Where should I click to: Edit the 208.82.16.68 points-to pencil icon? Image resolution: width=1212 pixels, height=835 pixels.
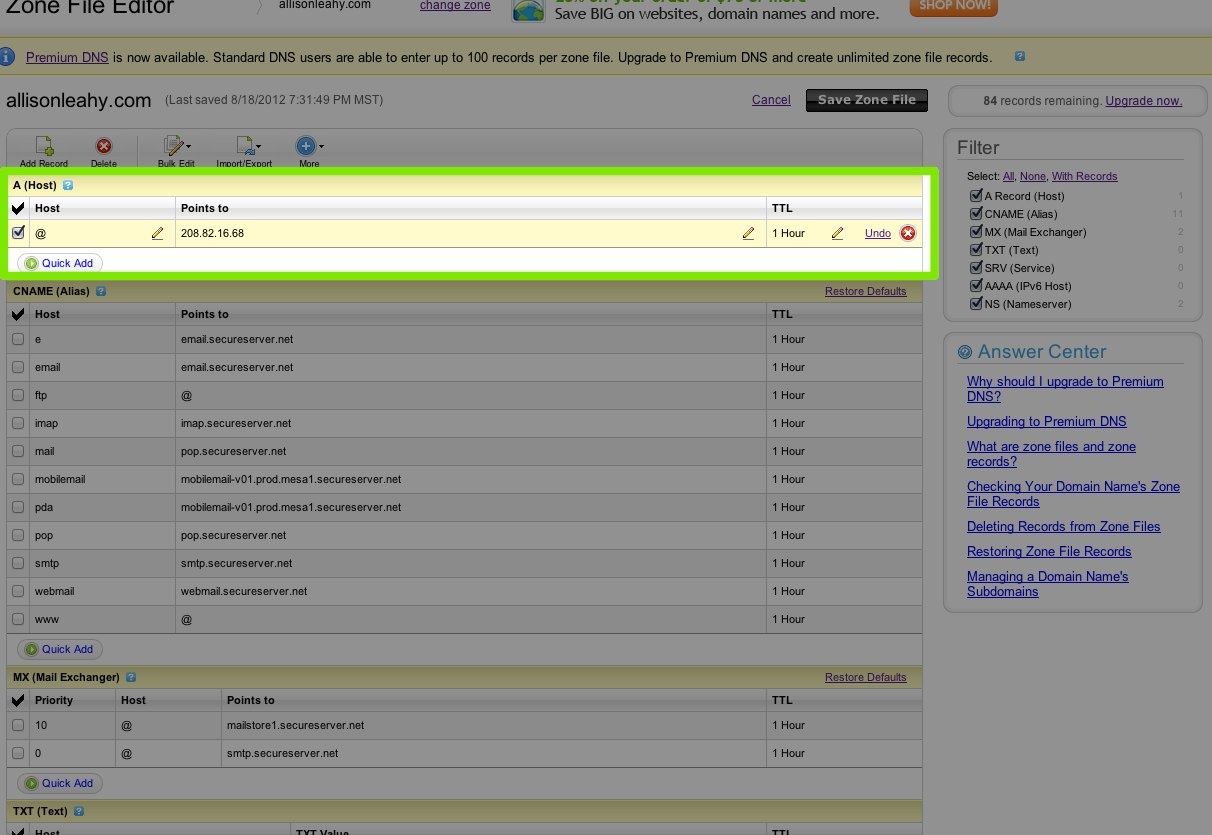748,233
